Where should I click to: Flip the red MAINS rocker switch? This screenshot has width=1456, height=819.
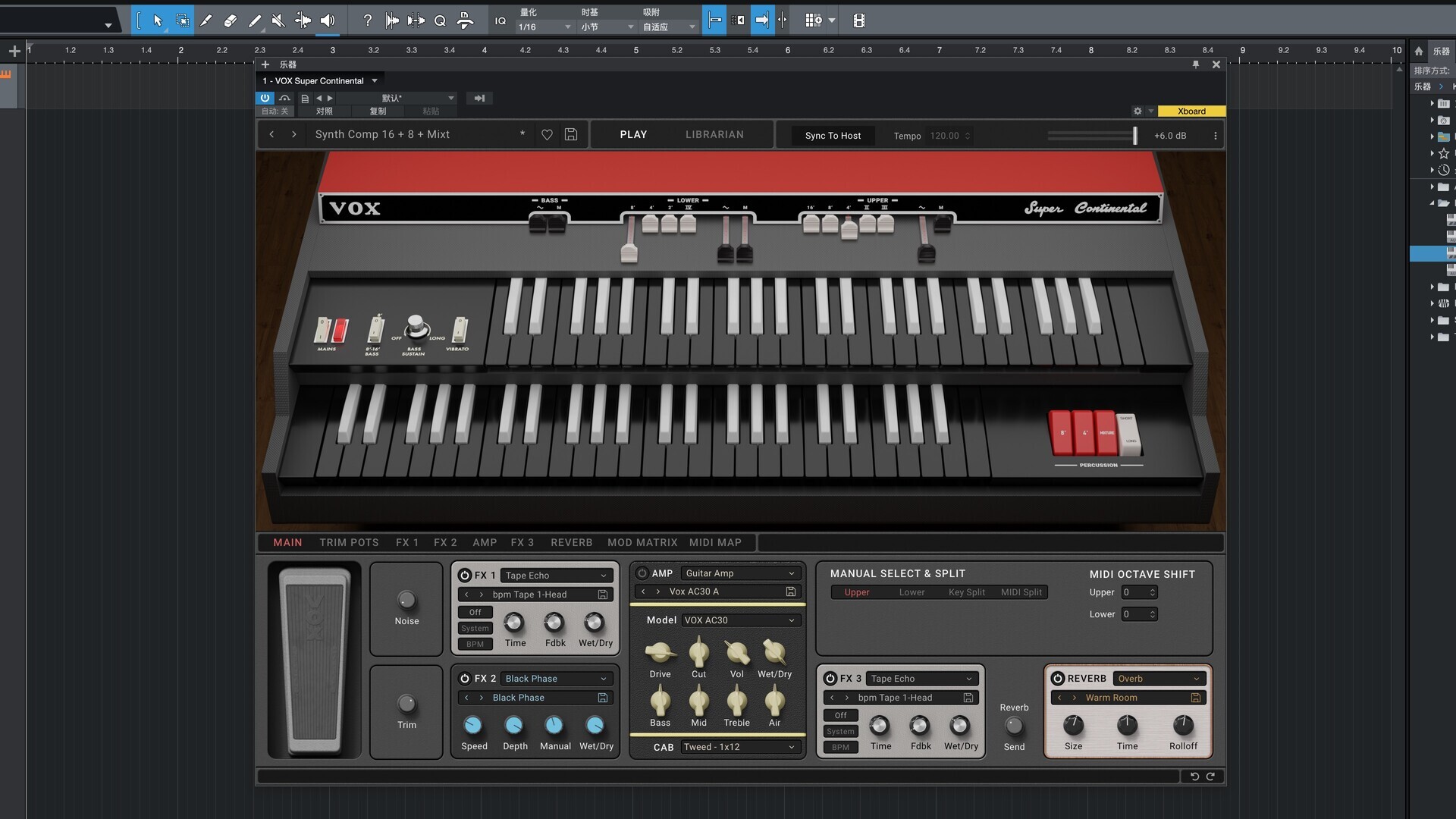point(339,330)
